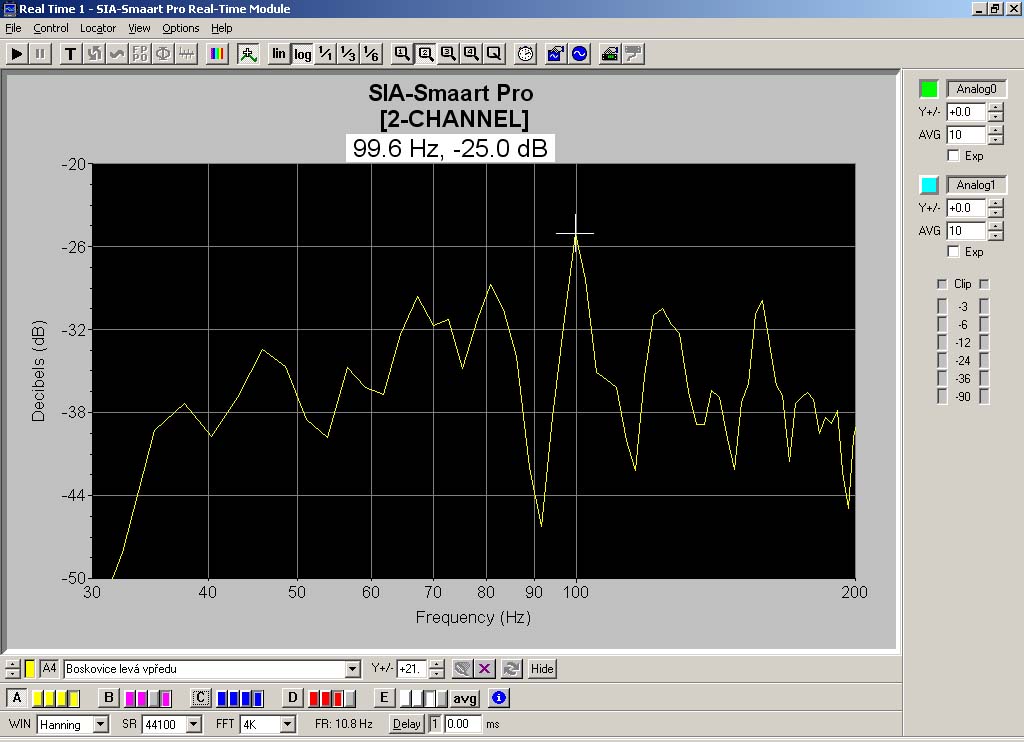The image size is (1024, 742).
Task: Select 1/1 octave band resolution
Action: (325, 54)
